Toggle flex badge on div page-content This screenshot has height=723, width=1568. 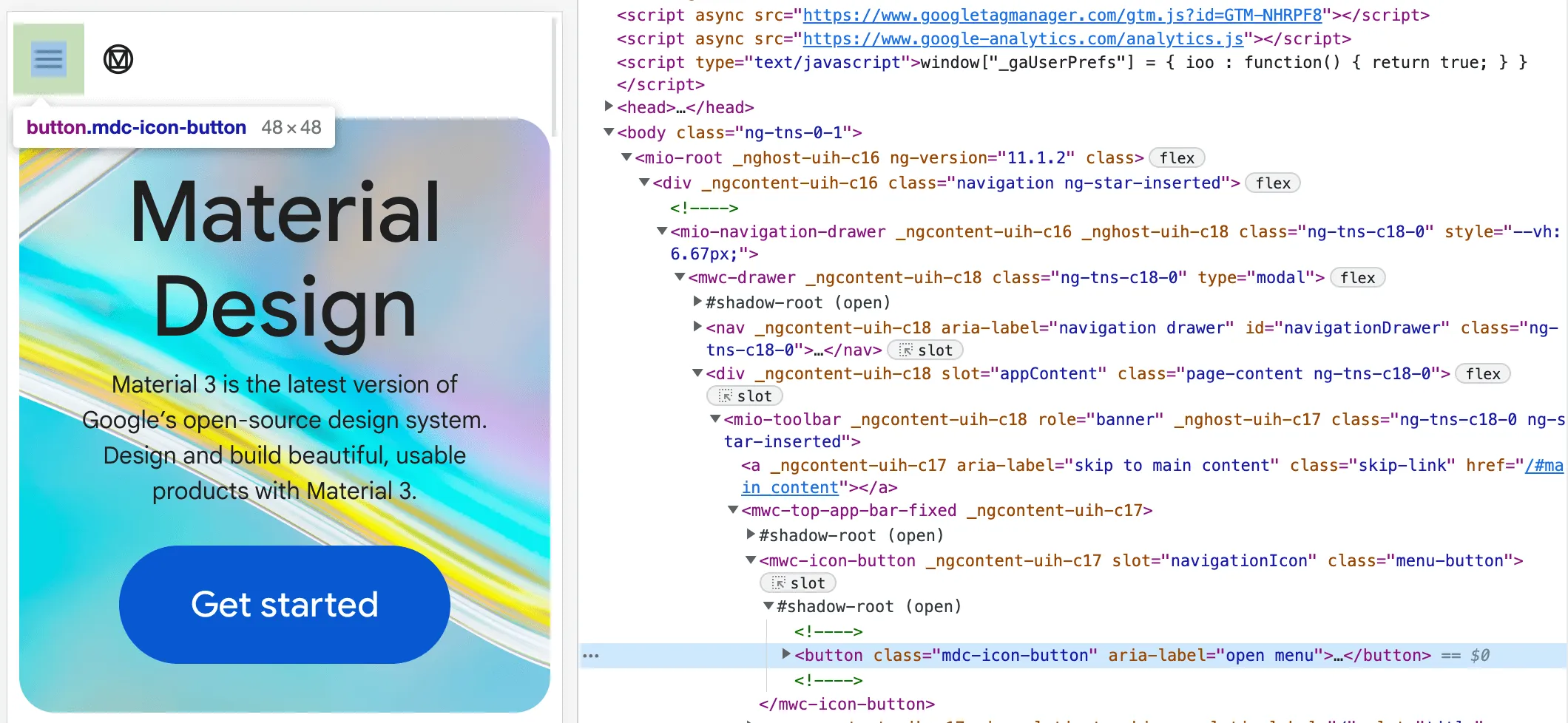pos(1483,374)
